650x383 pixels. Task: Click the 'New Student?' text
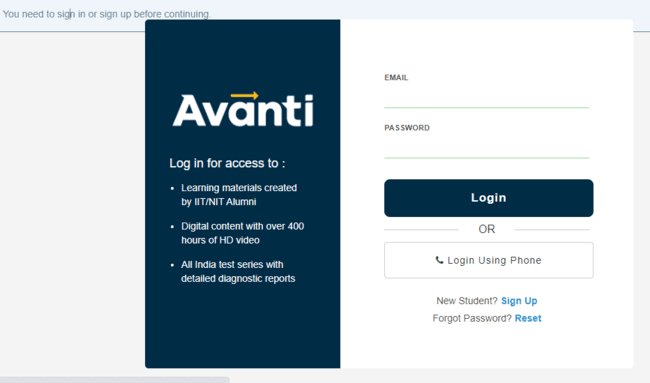467,301
